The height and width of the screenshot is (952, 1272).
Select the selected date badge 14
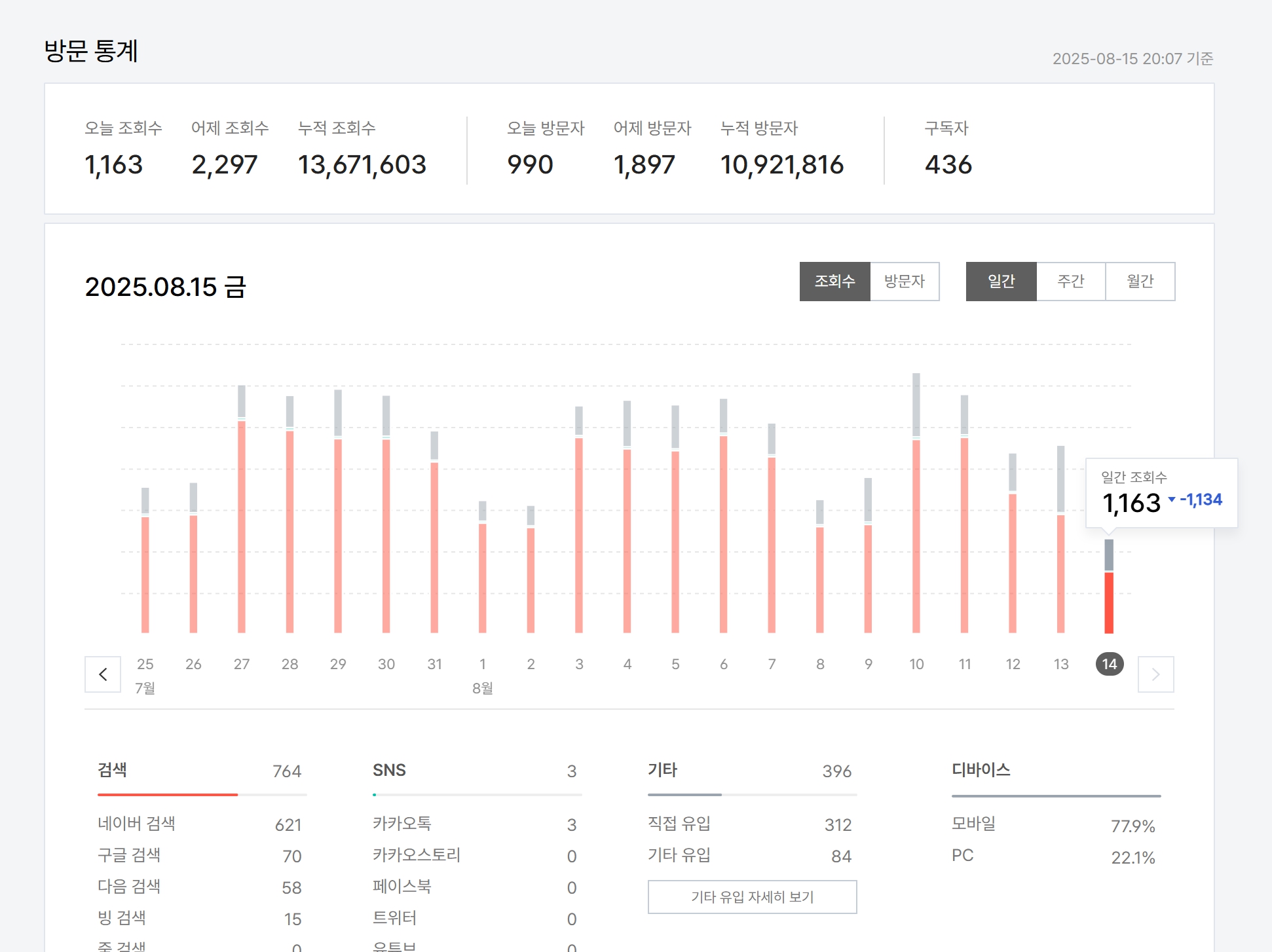coord(1110,664)
